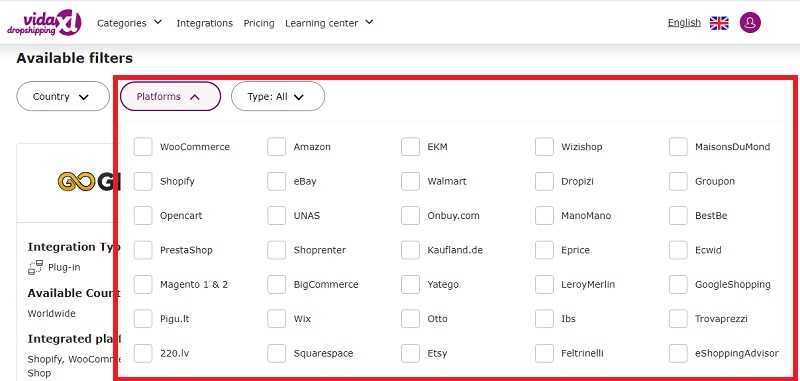Tick the Amazon checkbox
The width and height of the screenshot is (800, 381).
277,147
